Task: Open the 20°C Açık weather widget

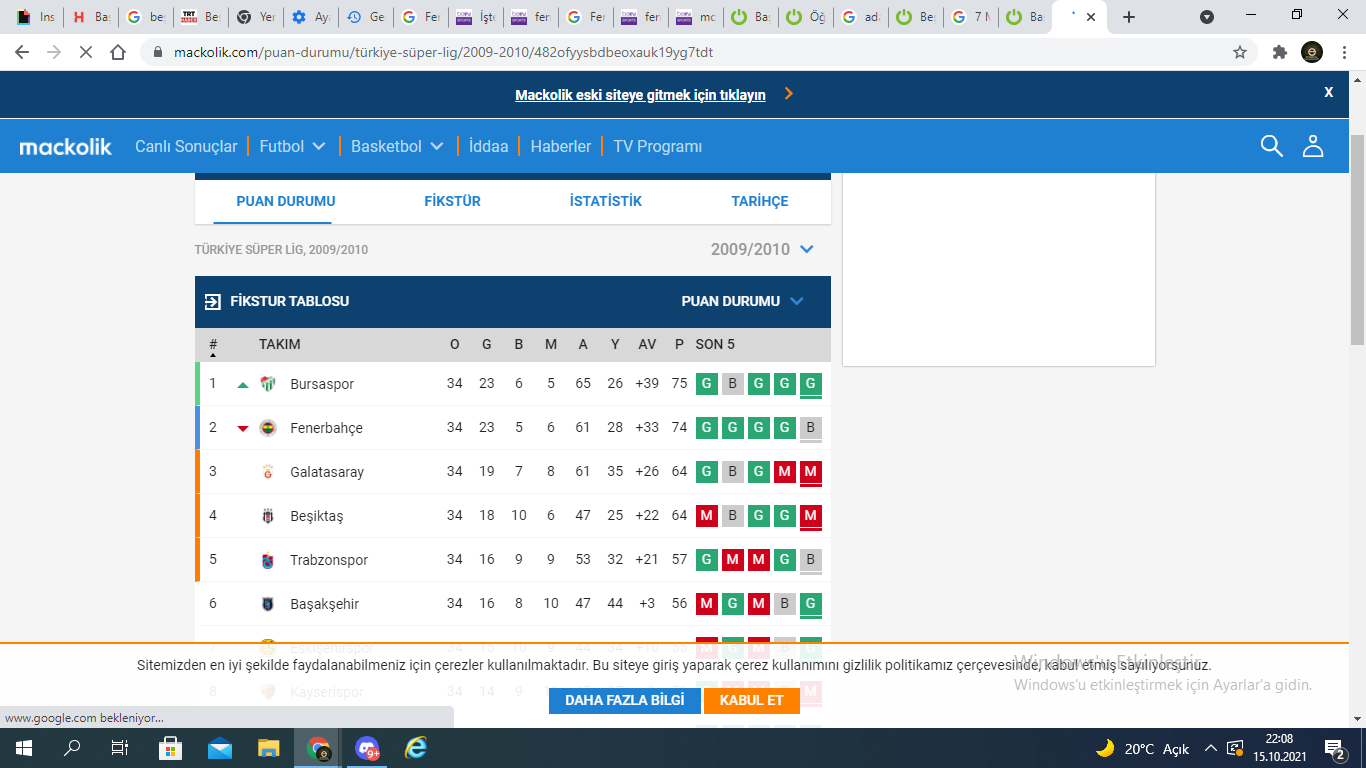Action: pyautogui.click(x=1142, y=748)
